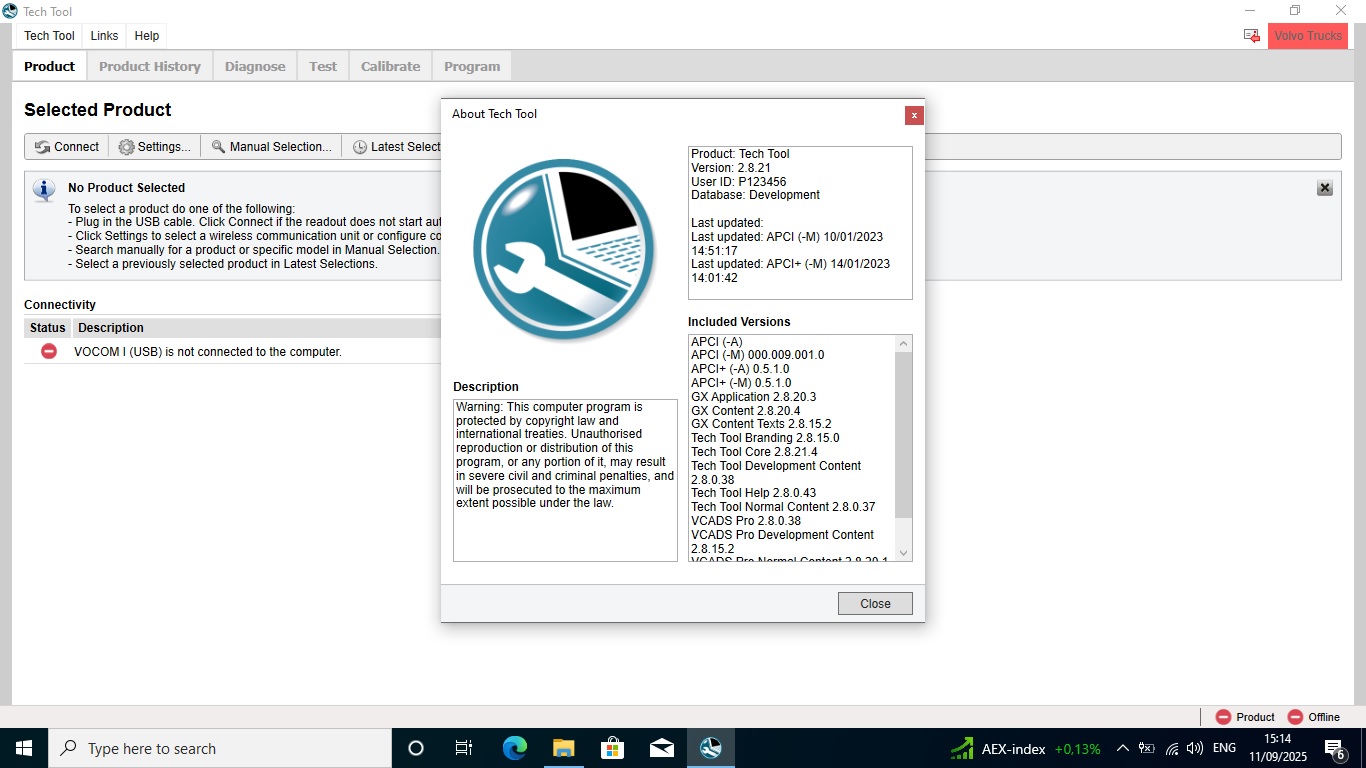Open Latest Selections clock icon
This screenshot has width=1366, height=768.
click(360, 147)
